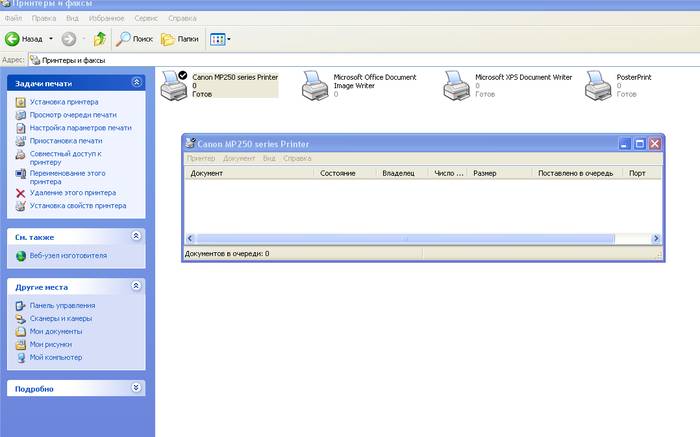The image size is (700, 437).
Task: Click the Back (Назад) navigation button
Action: tap(24, 39)
